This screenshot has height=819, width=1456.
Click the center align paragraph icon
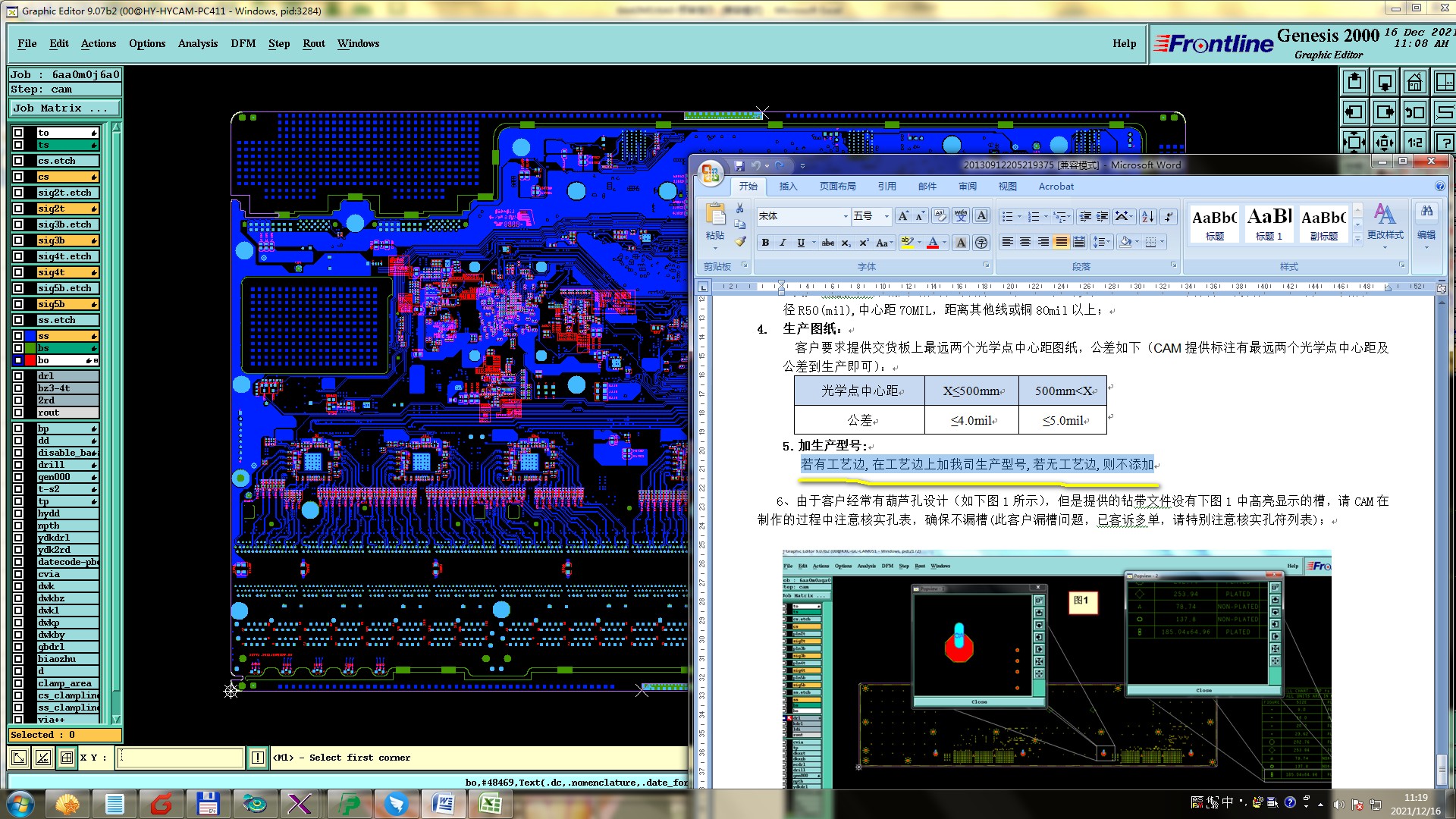[1025, 242]
